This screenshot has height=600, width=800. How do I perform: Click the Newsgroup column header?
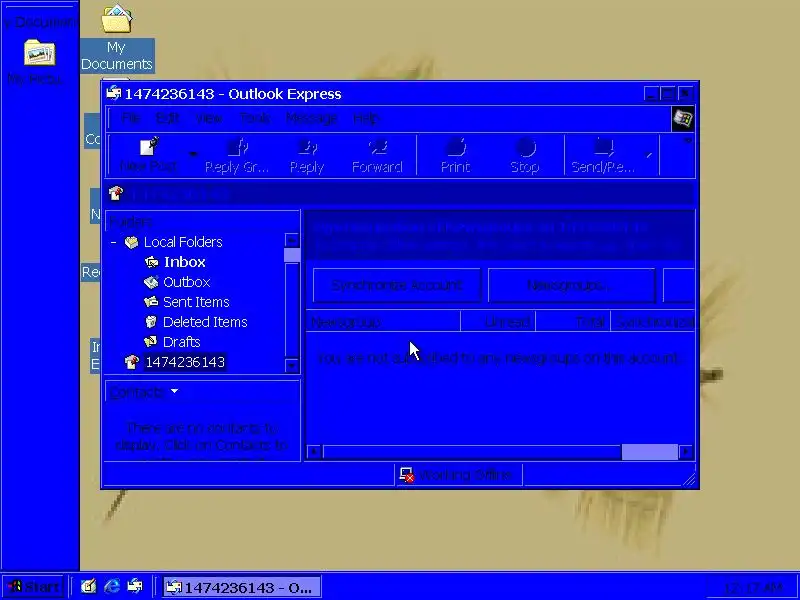383,322
